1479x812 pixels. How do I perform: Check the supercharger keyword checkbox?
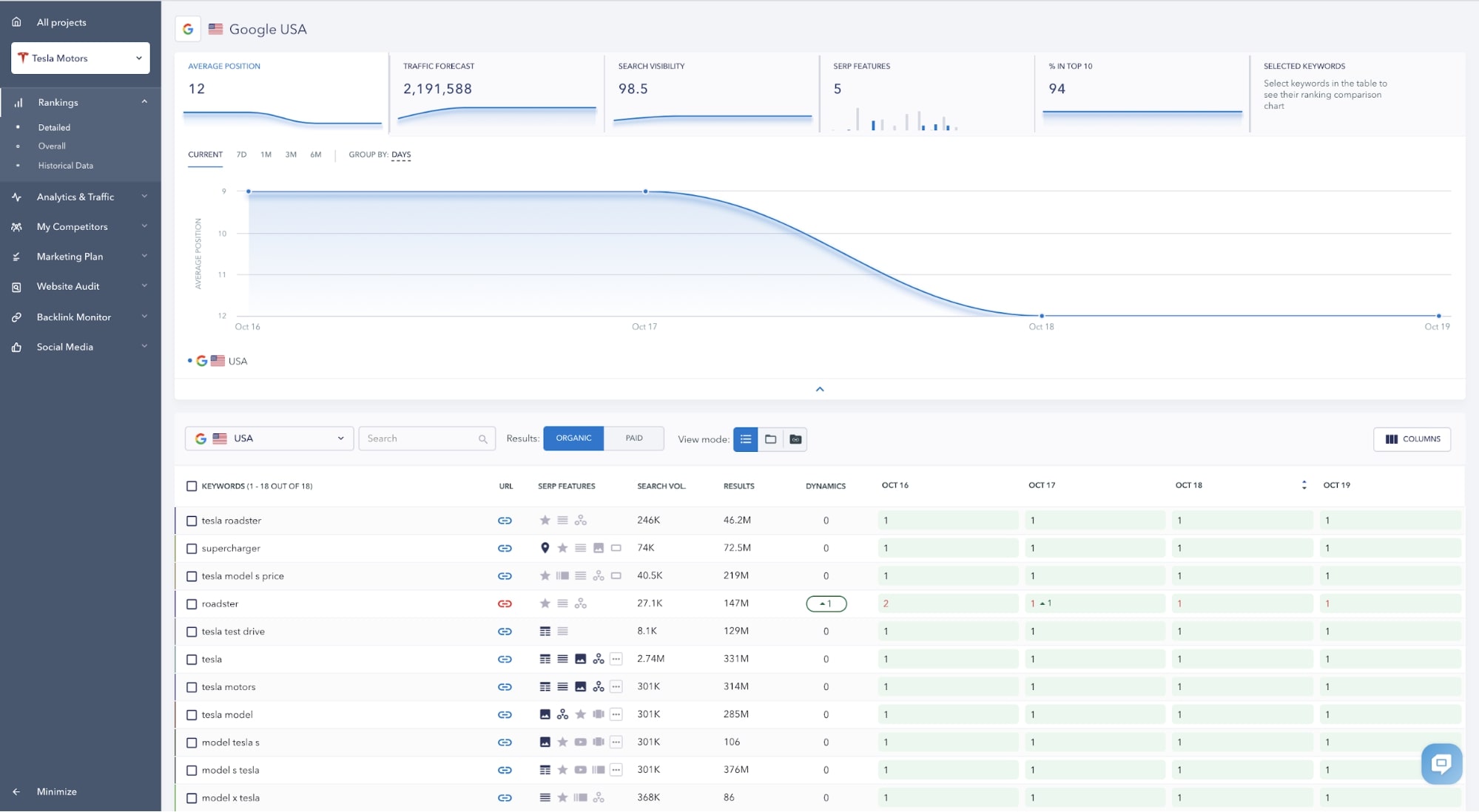[x=192, y=549]
